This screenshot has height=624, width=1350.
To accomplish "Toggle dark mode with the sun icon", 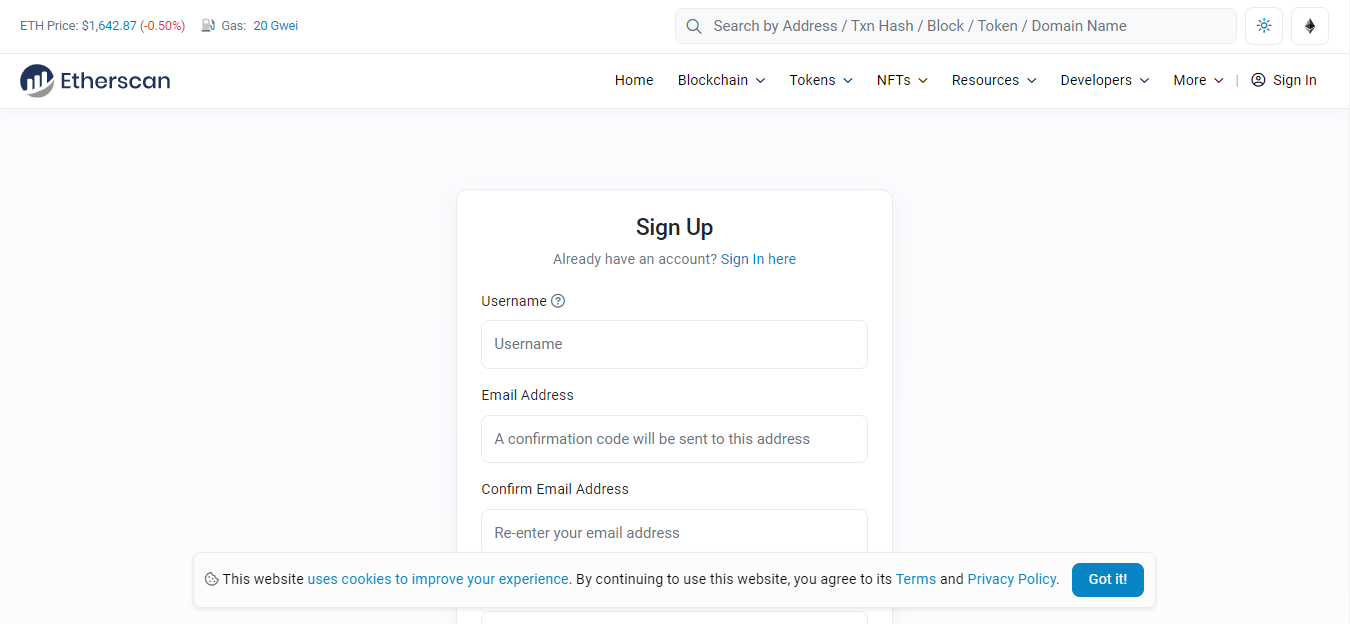I will (x=1263, y=25).
